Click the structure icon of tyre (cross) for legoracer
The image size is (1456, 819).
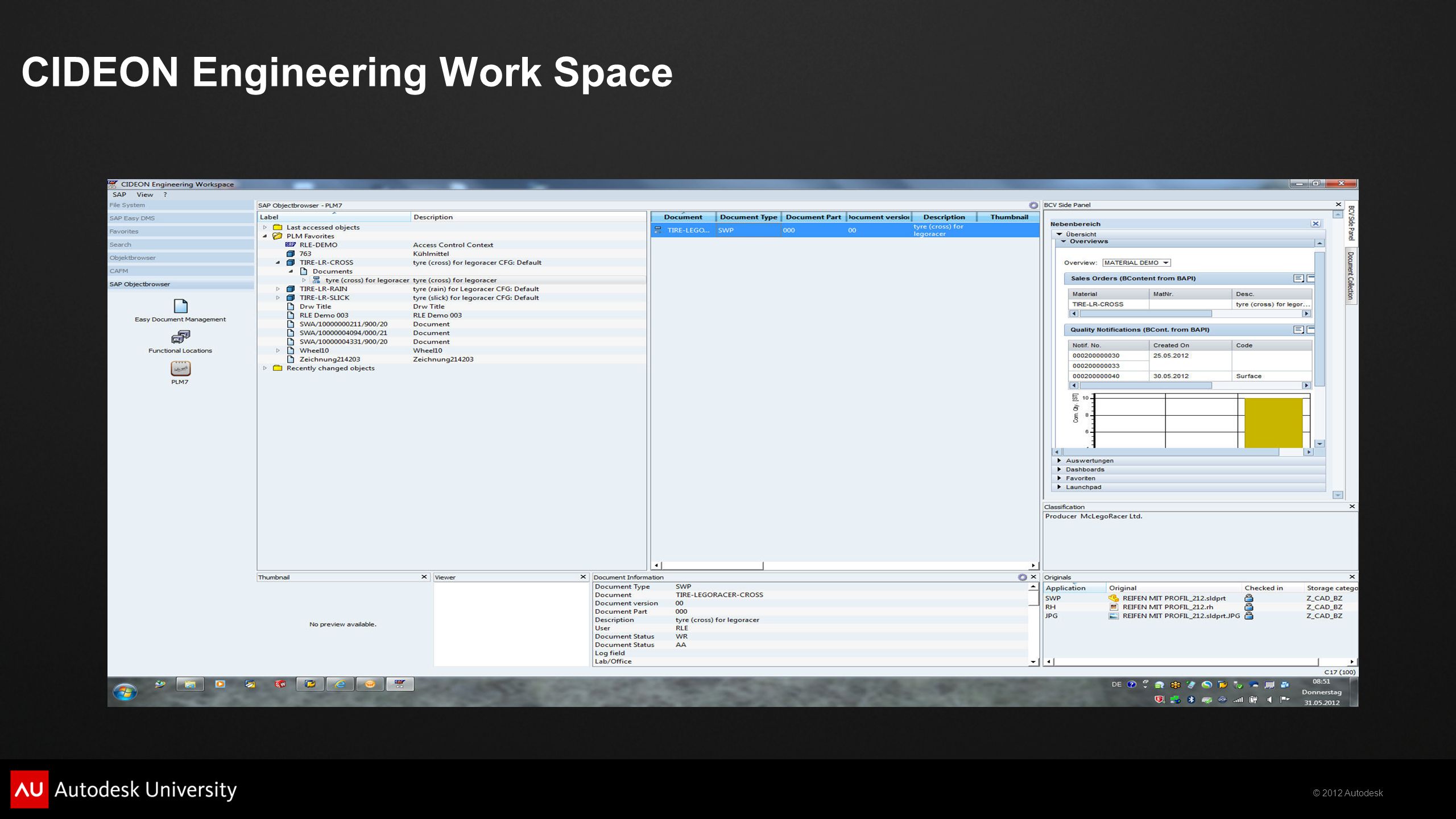pyautogui.click(x=316, y=280)
